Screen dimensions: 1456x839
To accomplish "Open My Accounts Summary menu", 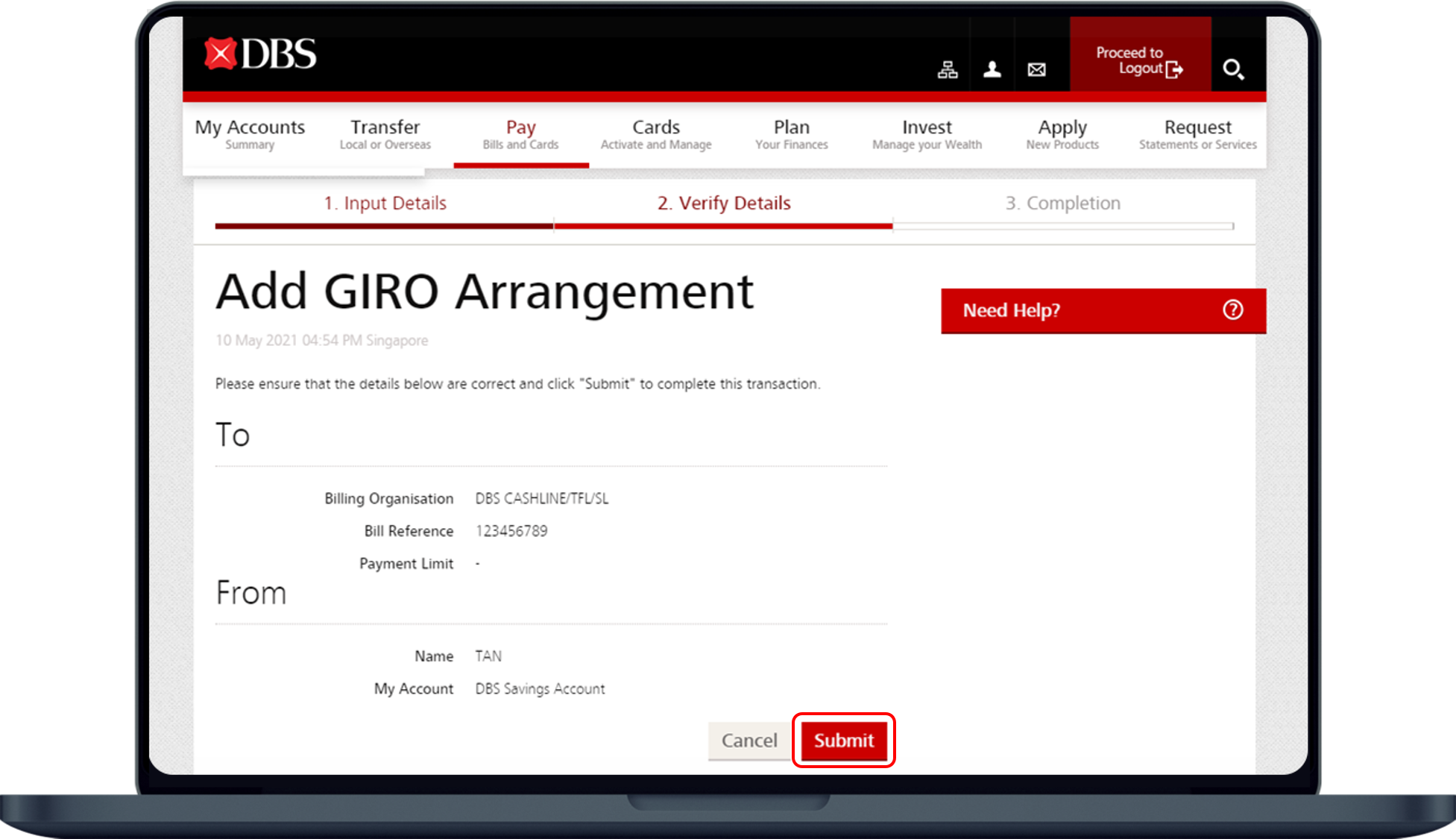I will point(250,134).
